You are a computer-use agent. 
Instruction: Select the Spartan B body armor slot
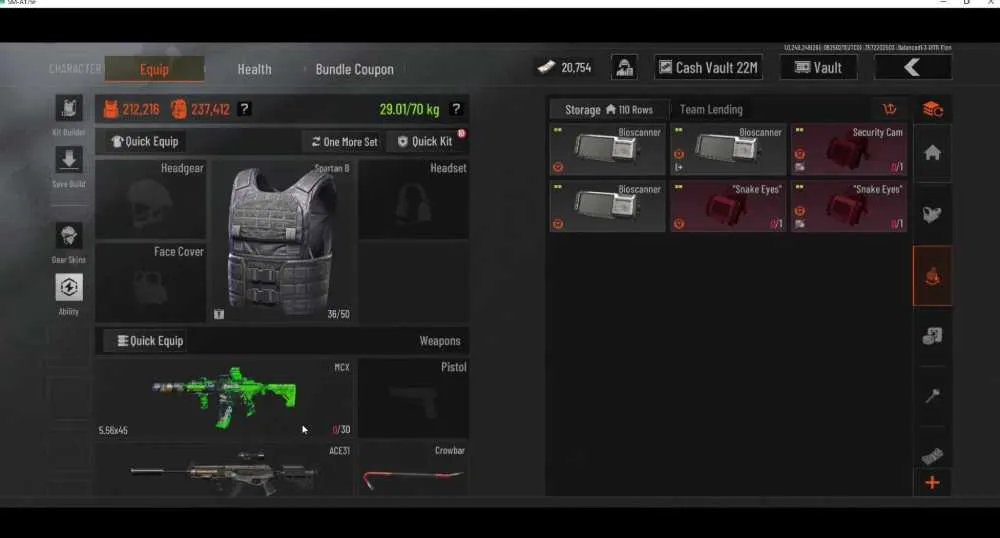click(283, 241)
